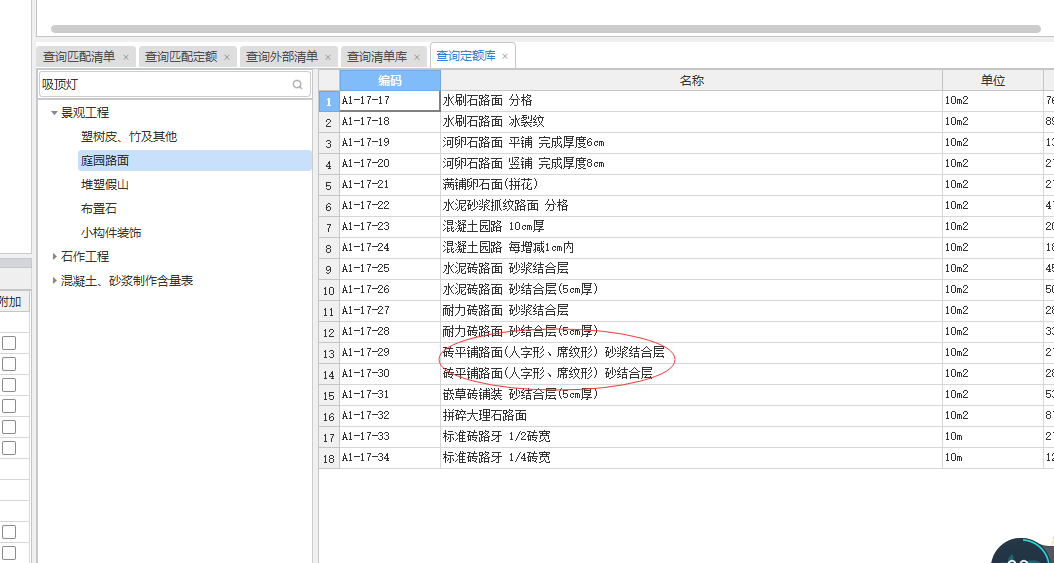Click row 标准砖路牙 1/2砖宽
This screenshot has width=1054, height=563.
691,437
